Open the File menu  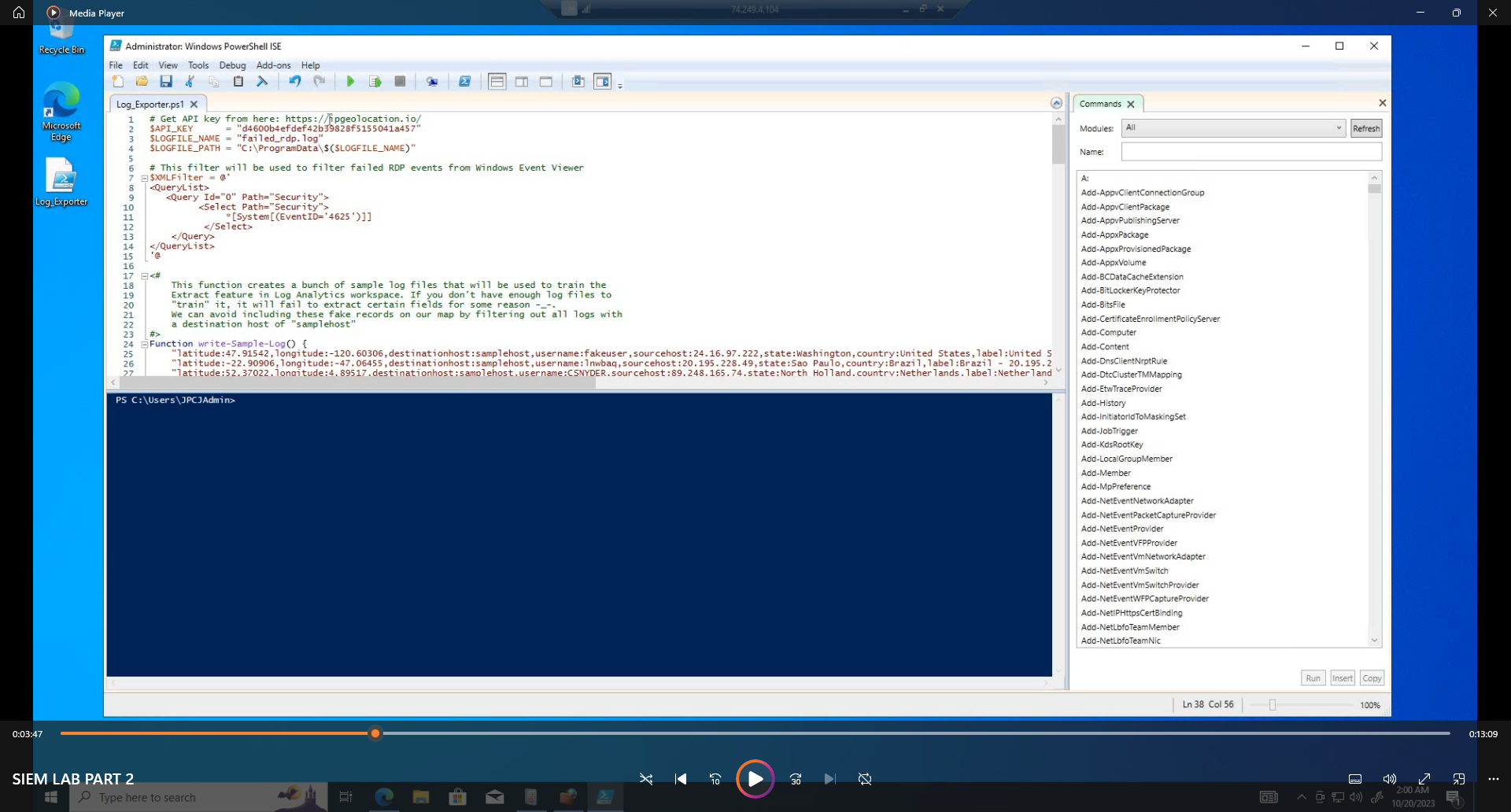click(x=116, y=65)
